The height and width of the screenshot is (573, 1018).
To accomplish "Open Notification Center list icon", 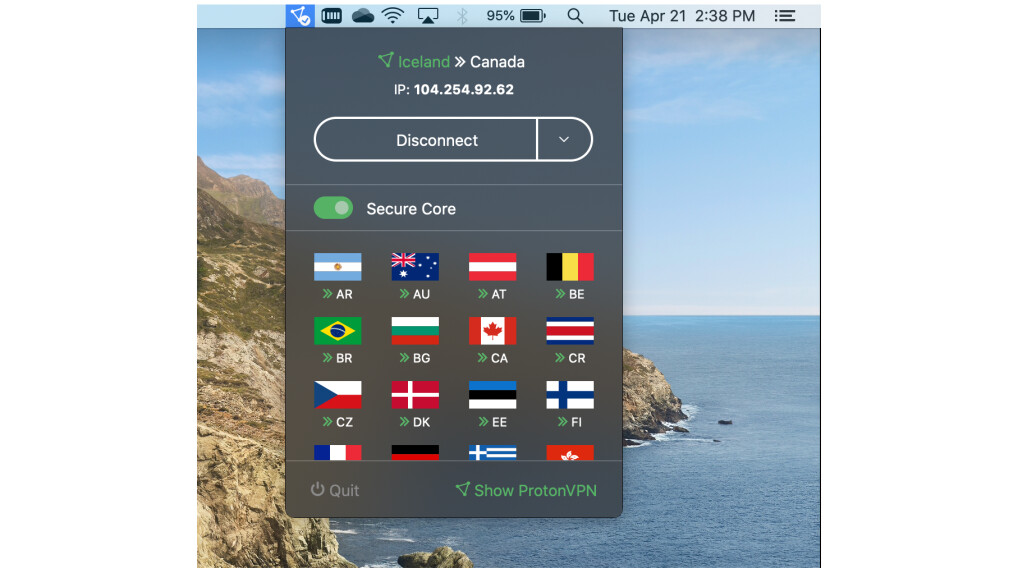I will pyautogui.click(x=785, y=16).
